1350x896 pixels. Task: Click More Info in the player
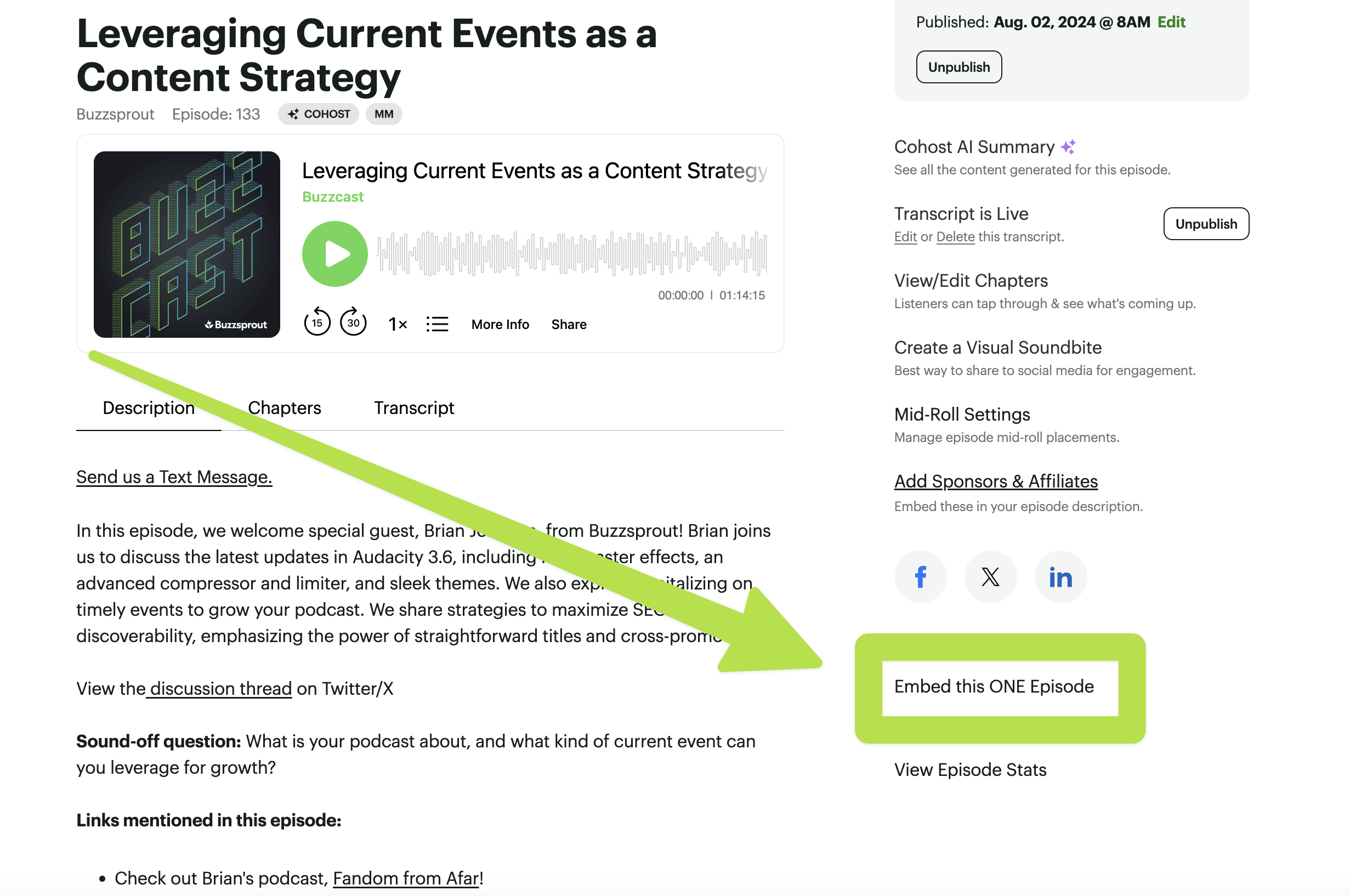pos(500,325)
